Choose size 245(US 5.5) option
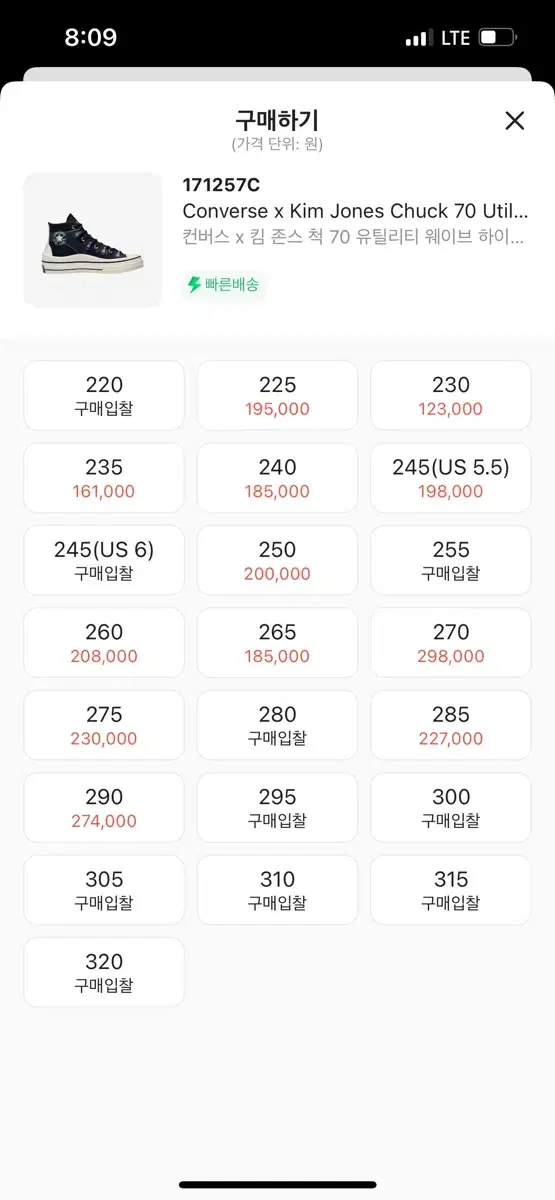555x1200 pixels. click(451, 478)
